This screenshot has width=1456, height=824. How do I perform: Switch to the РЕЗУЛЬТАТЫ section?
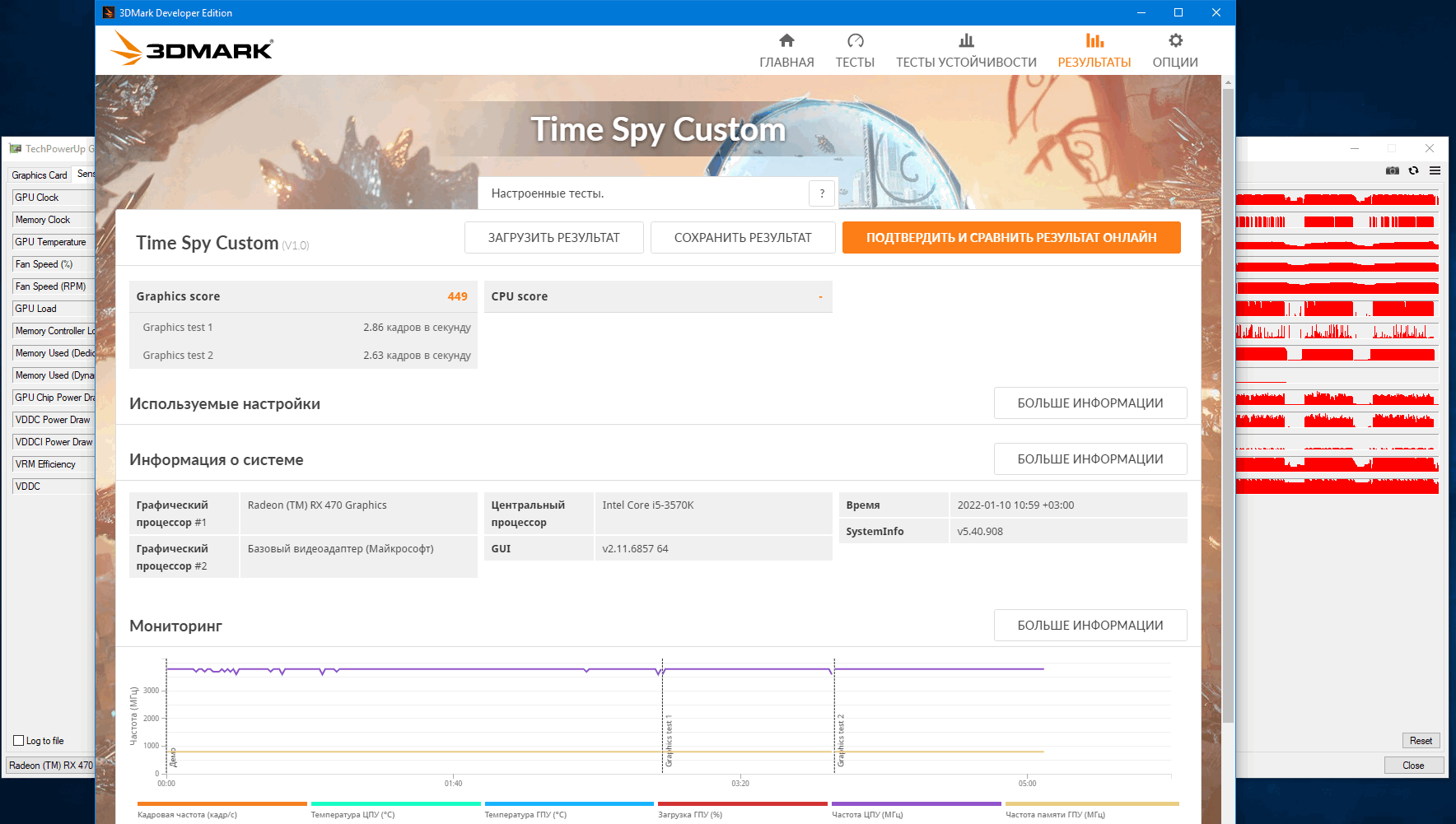coord(1094,50)
